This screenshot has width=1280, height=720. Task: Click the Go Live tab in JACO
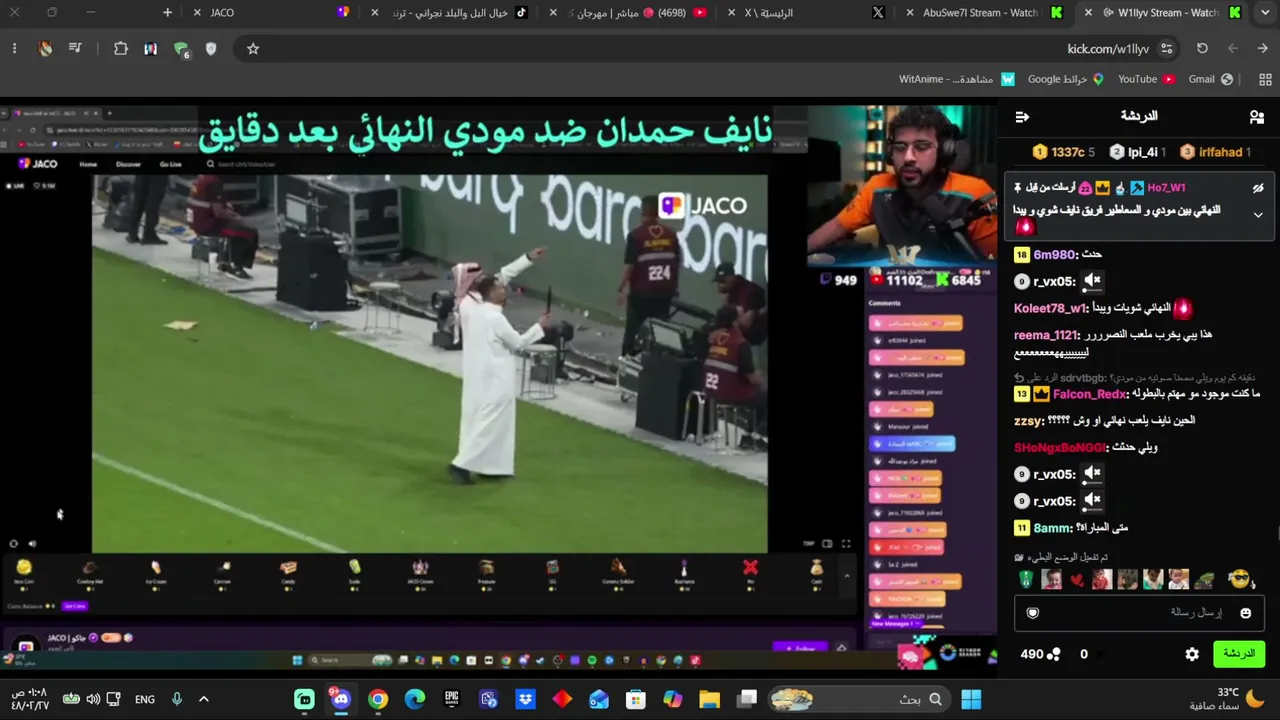pos(170,164)
